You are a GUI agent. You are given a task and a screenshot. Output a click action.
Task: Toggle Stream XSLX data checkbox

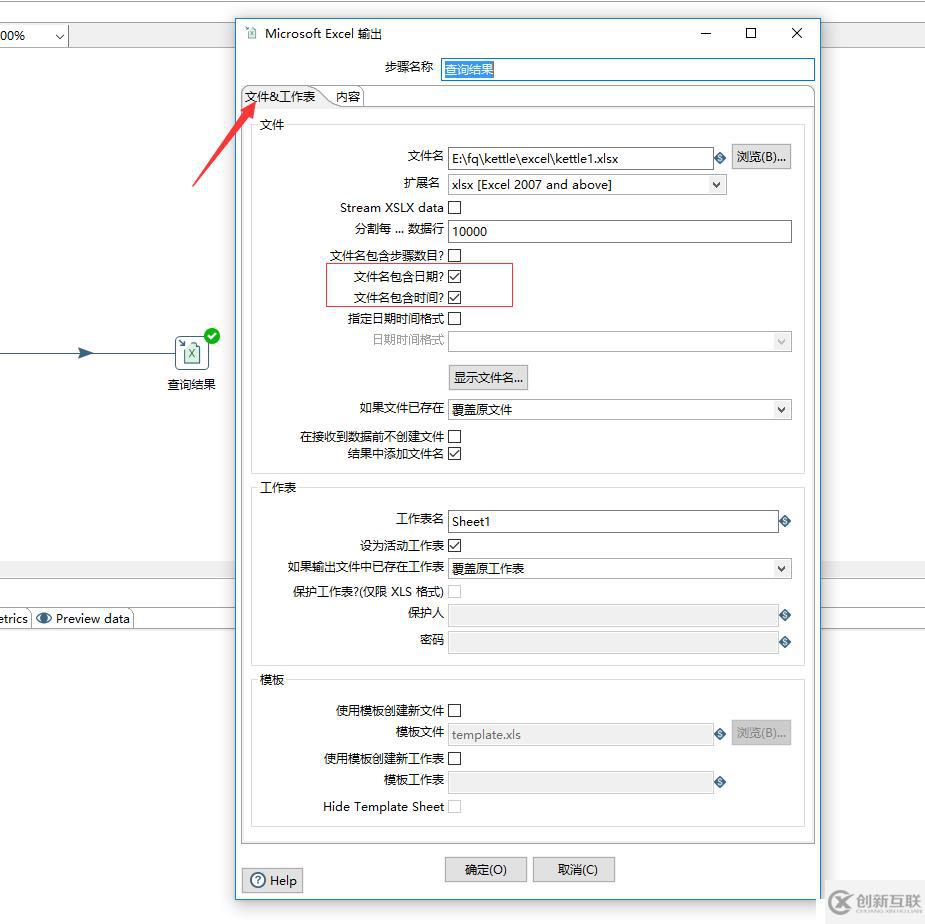coord(454,208)
